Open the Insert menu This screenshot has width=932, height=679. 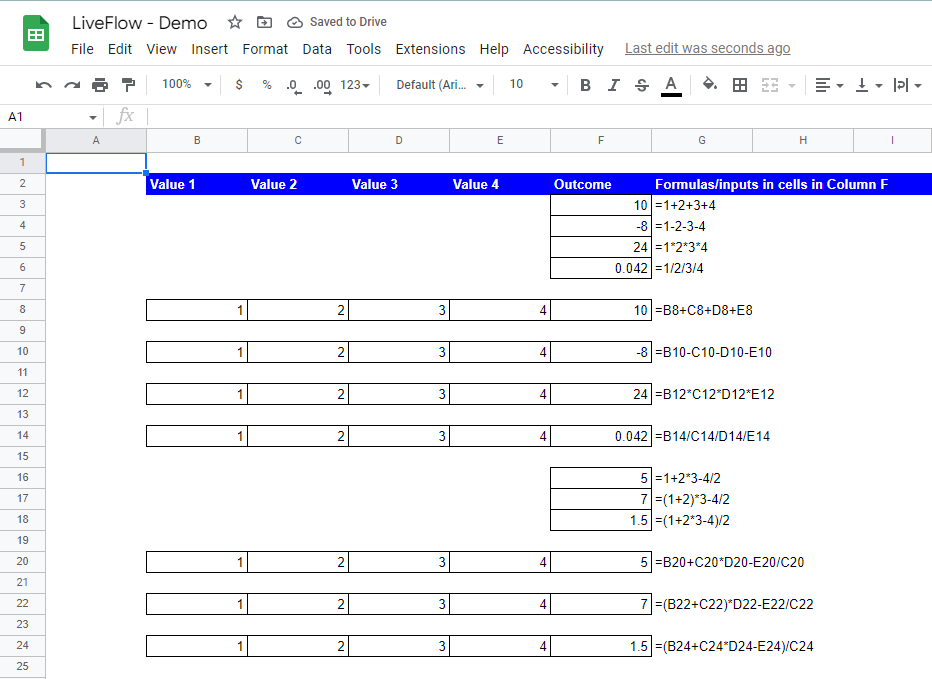[209, 49]
